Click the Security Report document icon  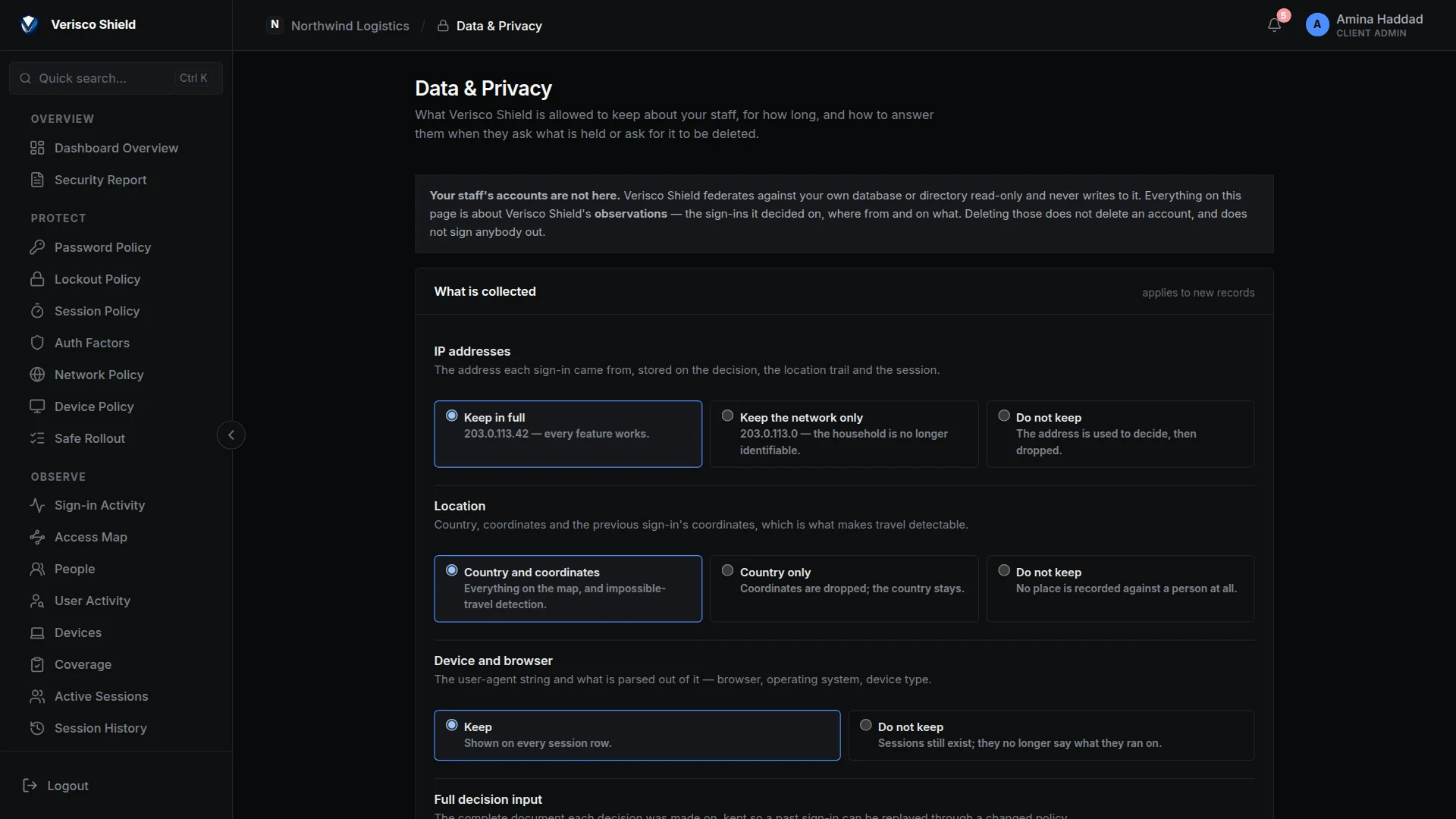tap(37, 180)
